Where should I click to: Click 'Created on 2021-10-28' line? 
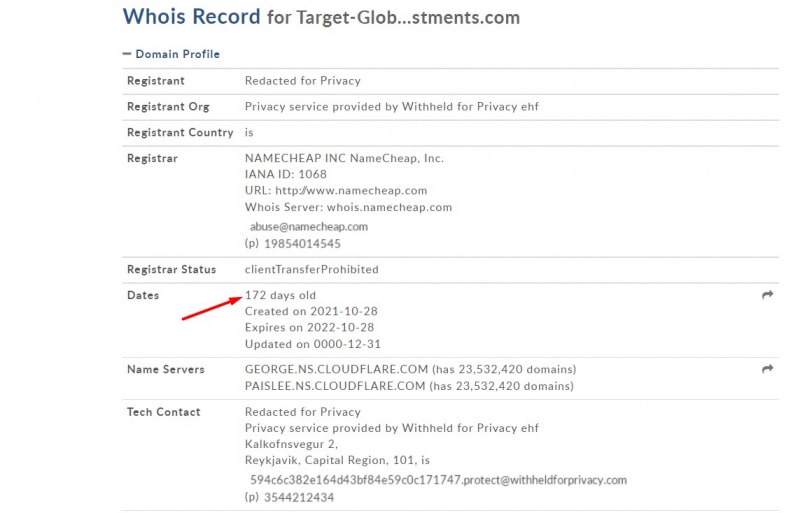click(311, 311)
